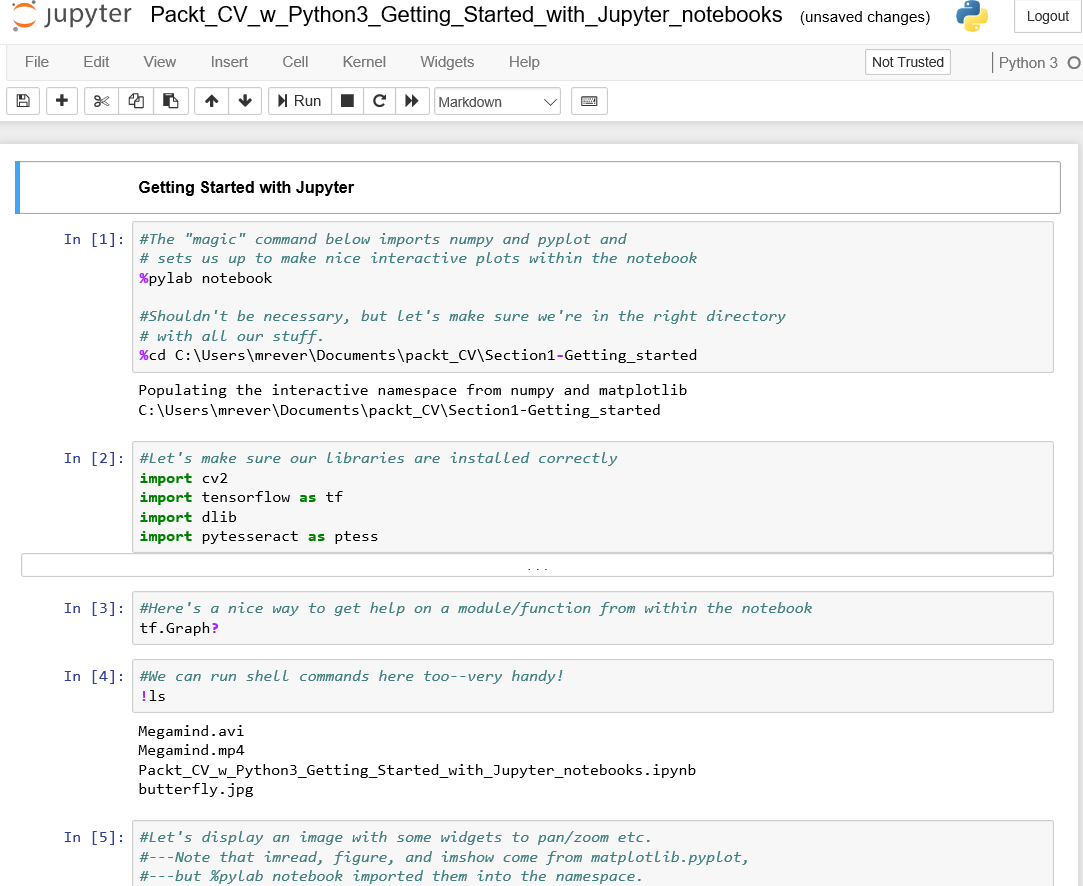Screen dimensions: 1083x886
Task: Rename notebook by clicking its title
Action: [x=466, y=15]
